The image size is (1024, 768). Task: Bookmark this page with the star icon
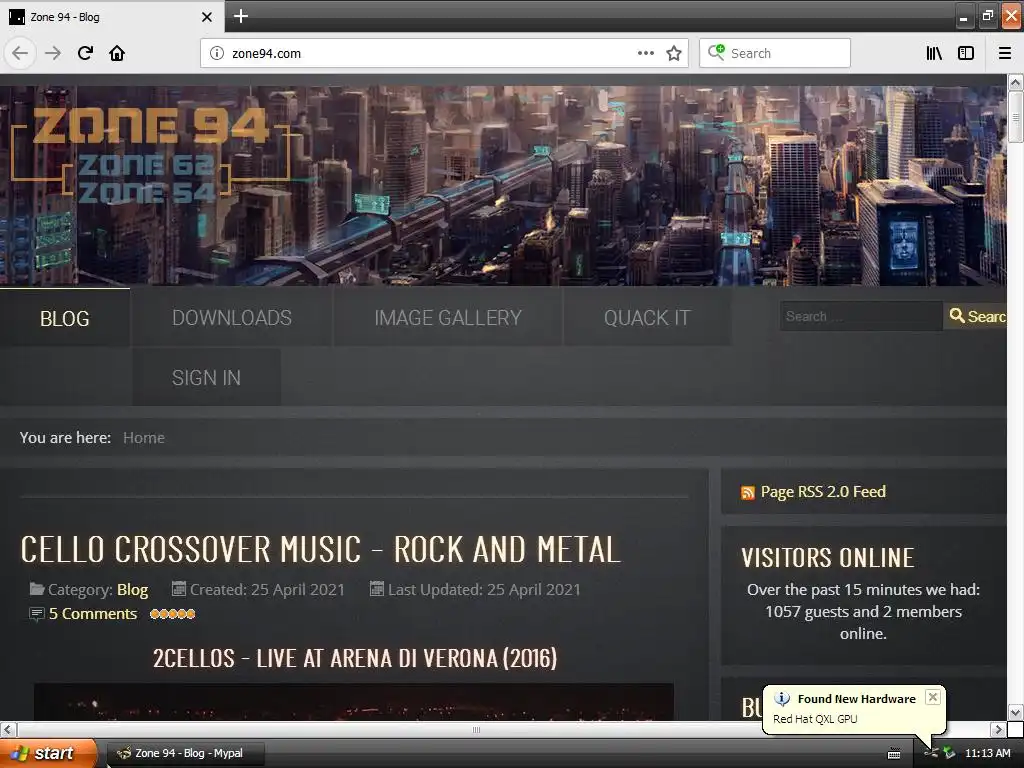coord(674,53)
